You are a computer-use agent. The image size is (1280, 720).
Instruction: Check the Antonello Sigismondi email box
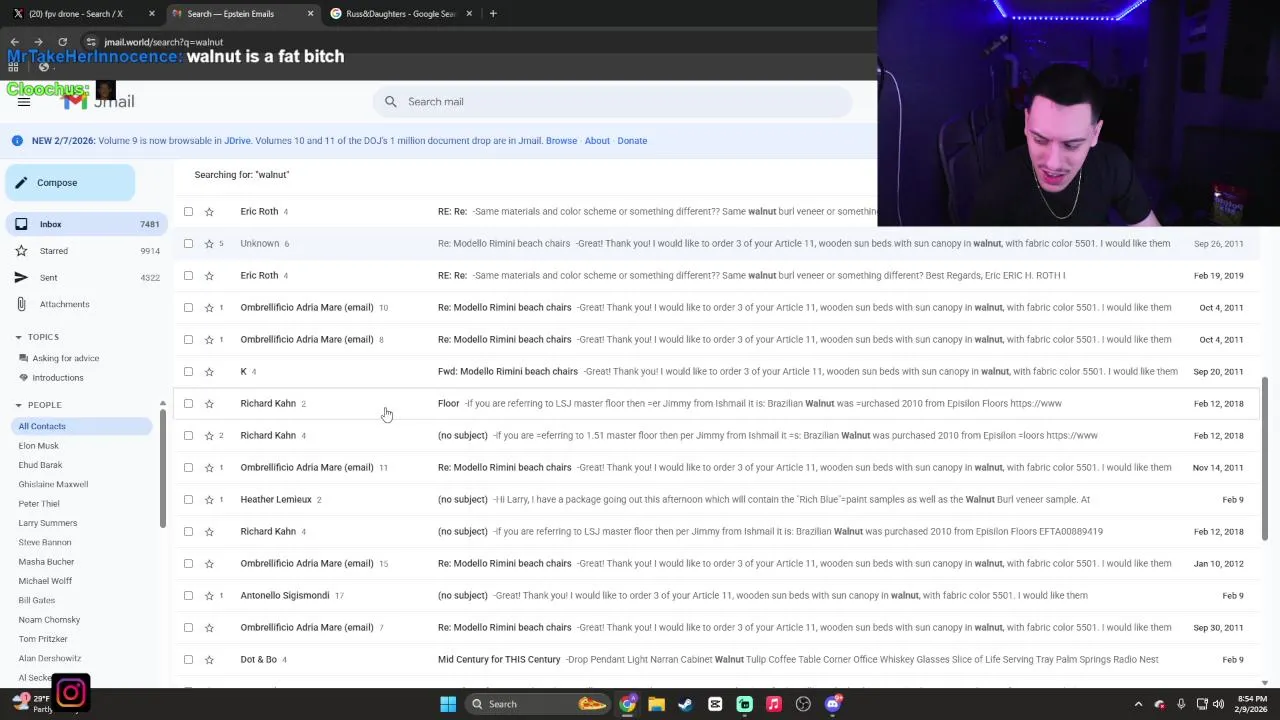coord(188,595)
